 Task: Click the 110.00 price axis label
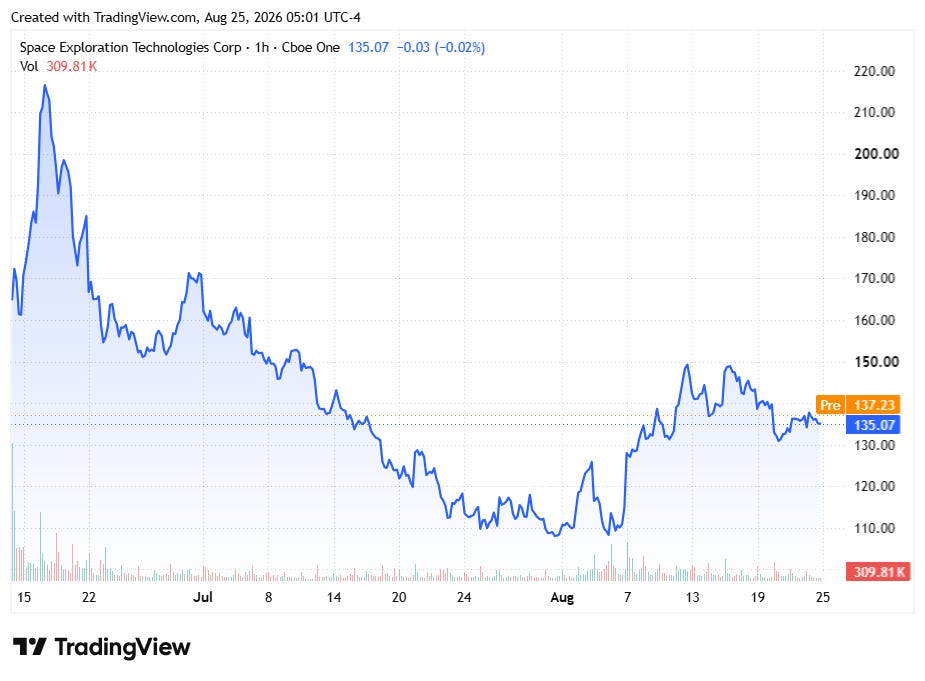(874, 528)
